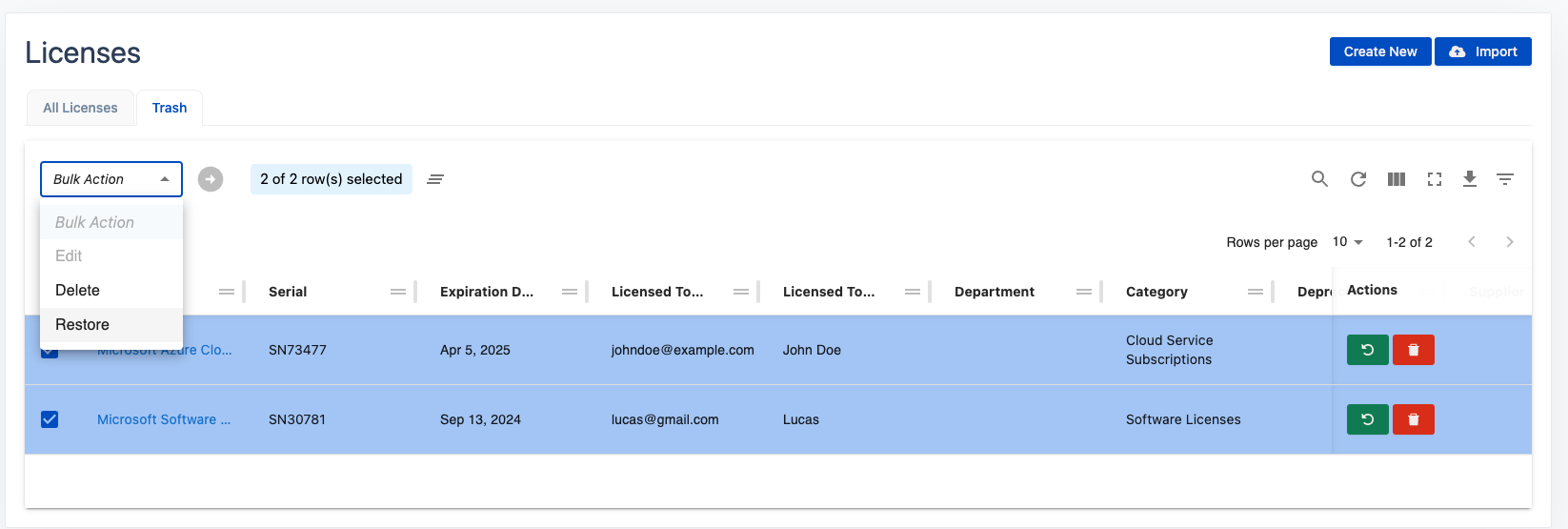This screenshot has width=1568, height=529.
Task: Click the search icon in table toolbar
Action: click(1319, 179)
